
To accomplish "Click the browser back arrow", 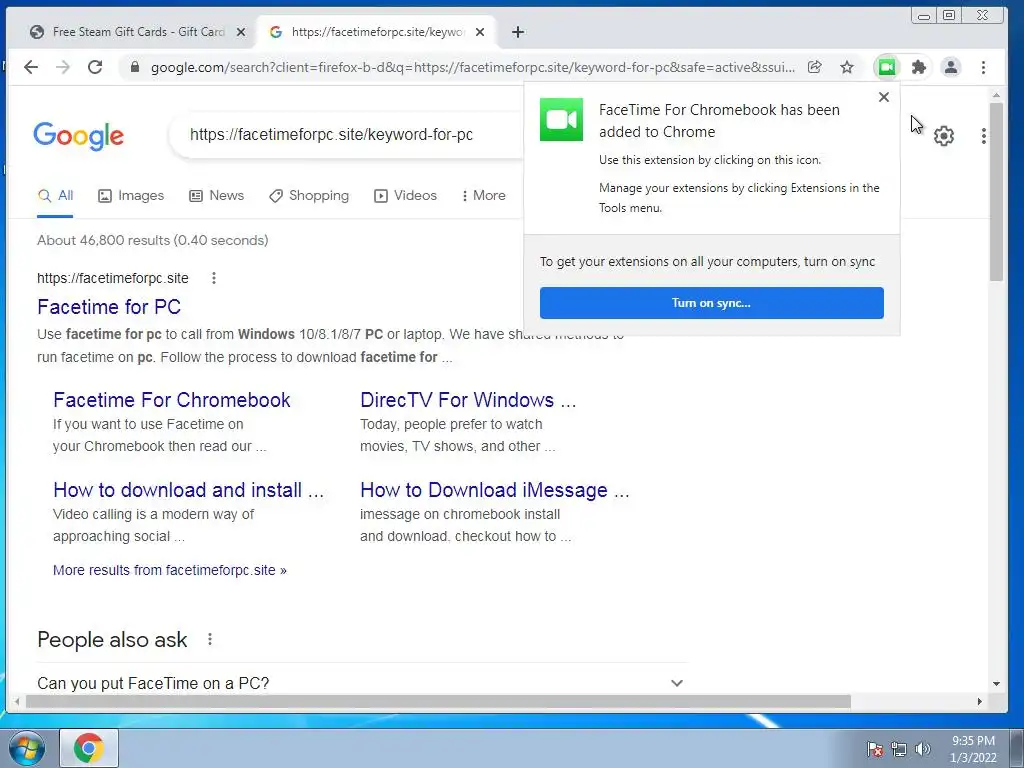I will (x=31, y=67).
